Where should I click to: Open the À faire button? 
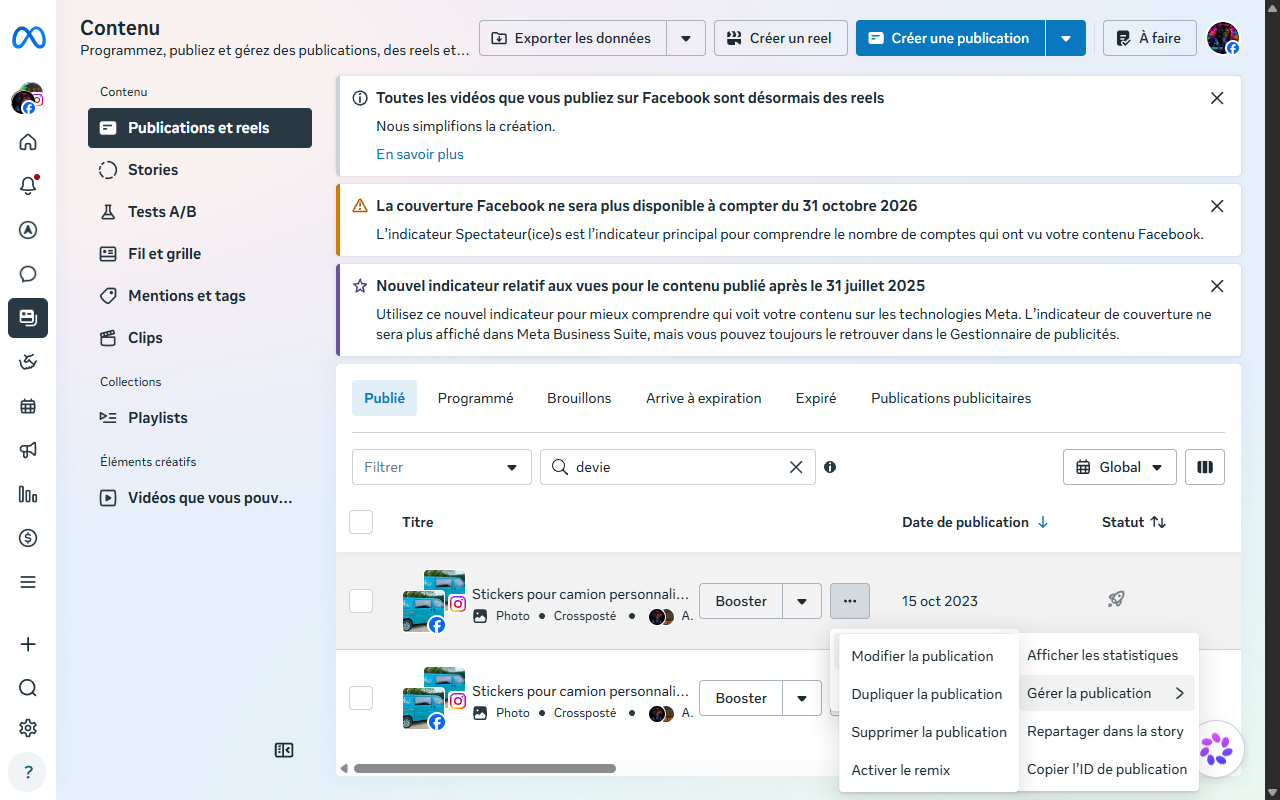coord(1150,38)
